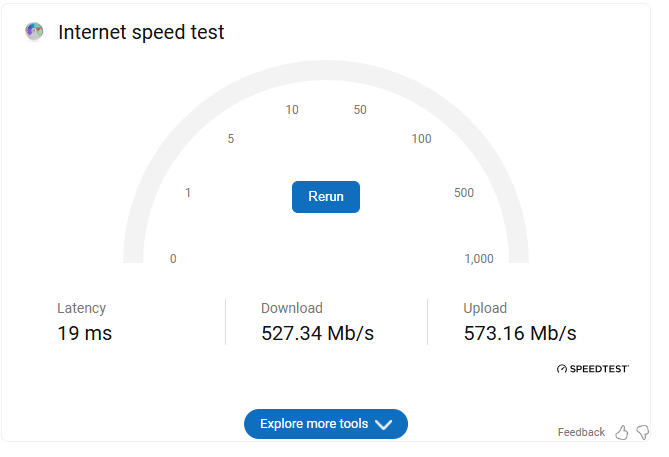Open the Speedtest provider logo
This screenshot has width=669, height=457.
tap(593, 369)
